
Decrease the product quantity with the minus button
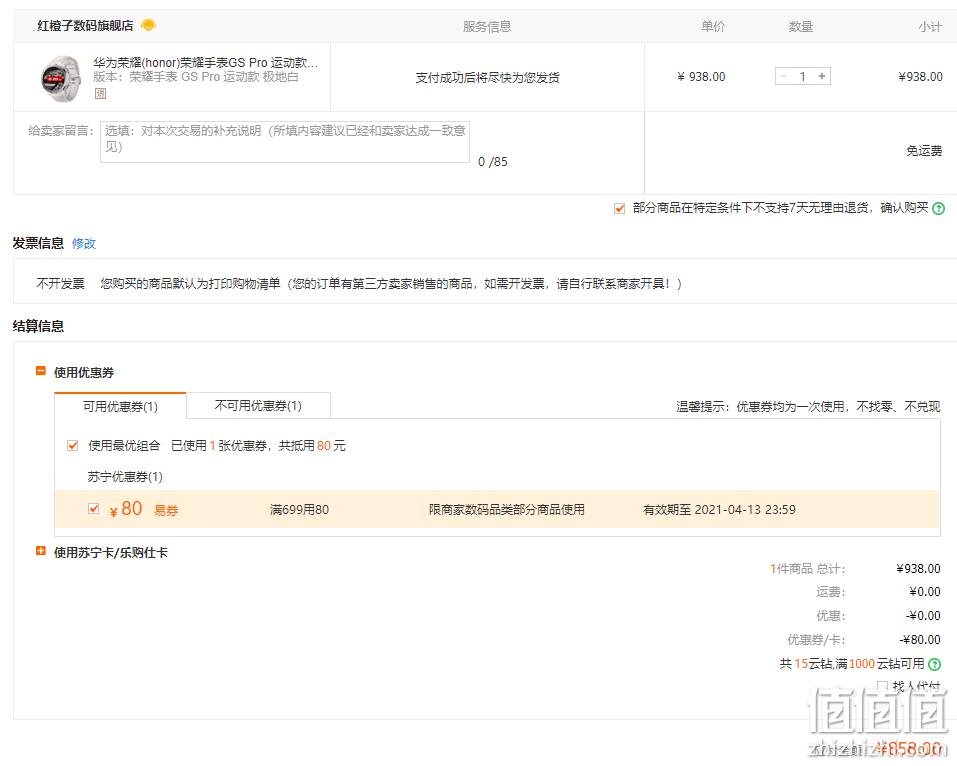click(784, 76)
